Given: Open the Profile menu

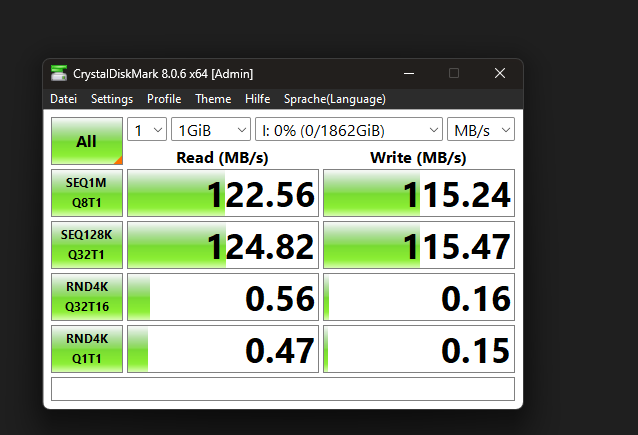Looking at the screenshot, I should point(164,99).
